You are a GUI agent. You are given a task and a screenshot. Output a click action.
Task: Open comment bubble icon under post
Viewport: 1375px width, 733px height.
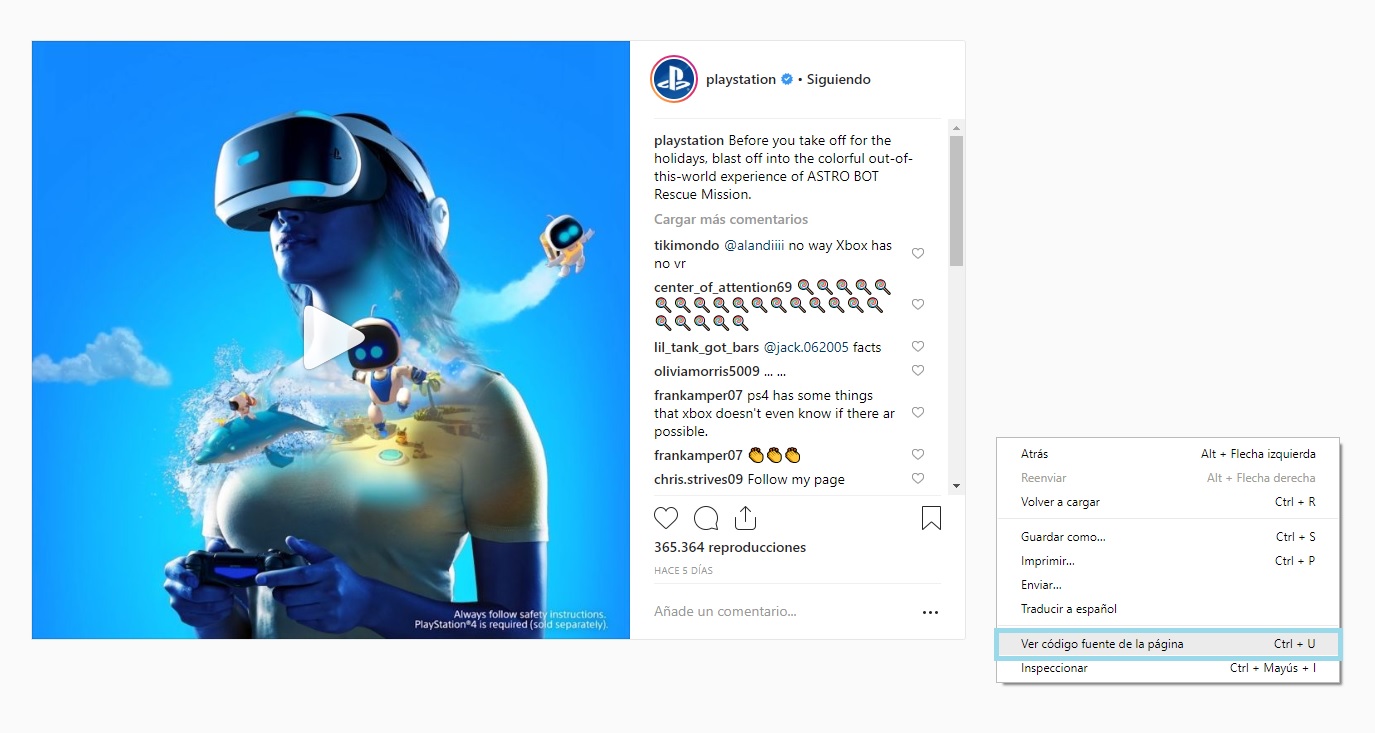pos(706,518)
